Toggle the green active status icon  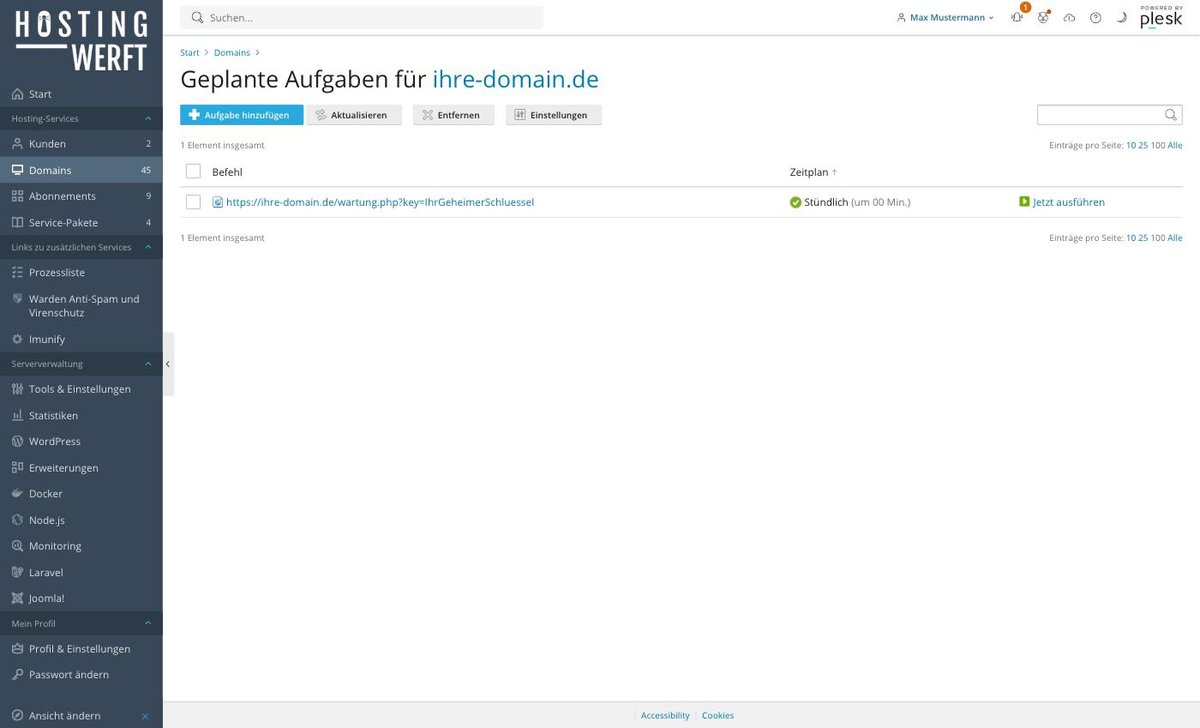coord(795,202)
